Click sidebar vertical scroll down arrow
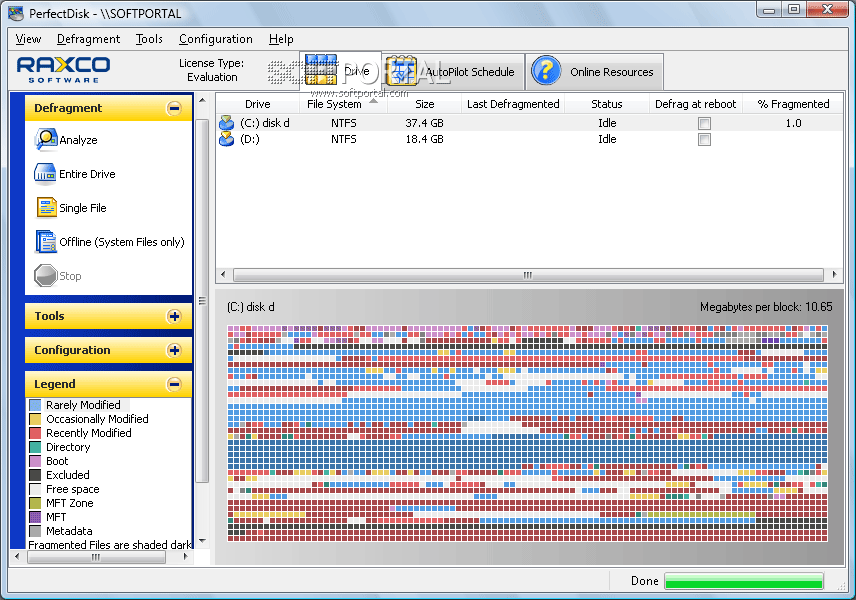 click(x=202, y=541)
